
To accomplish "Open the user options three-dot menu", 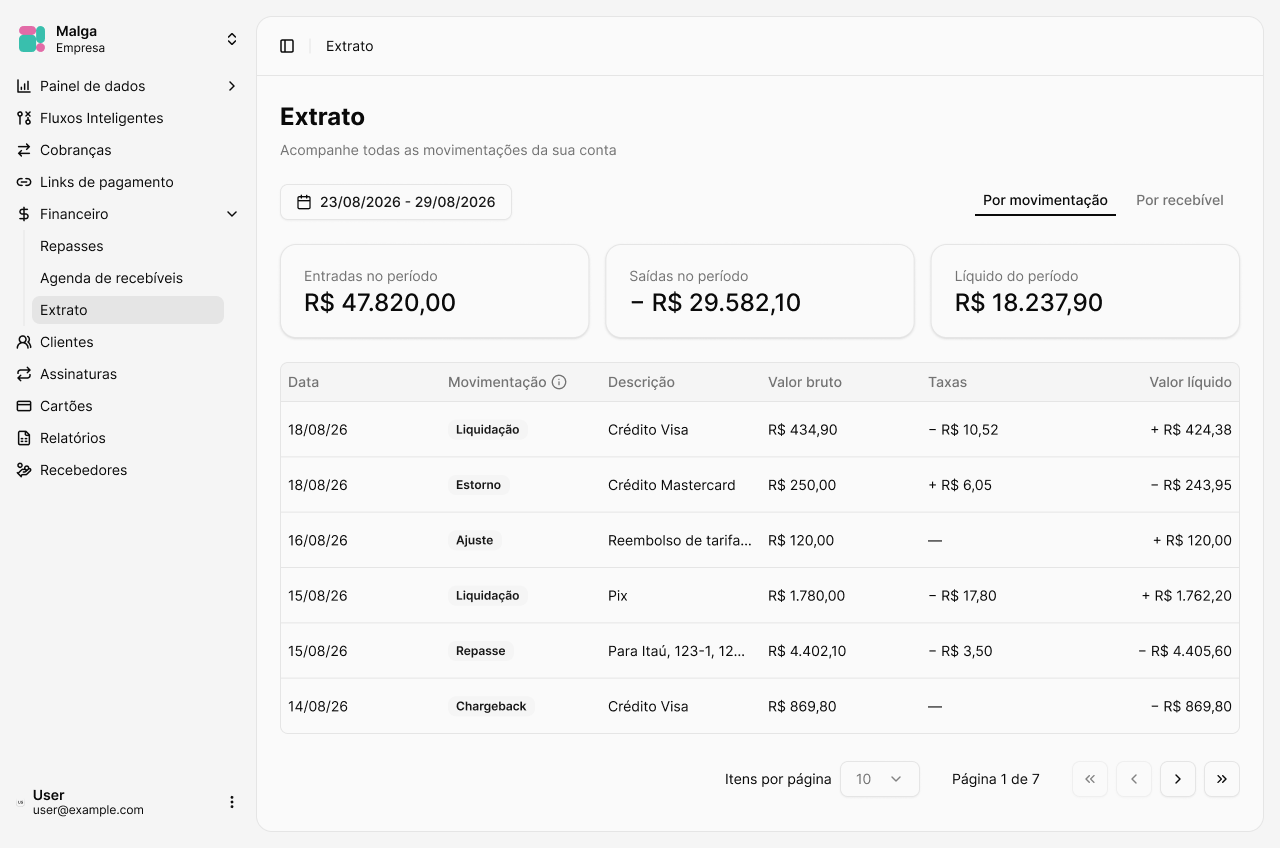I will pos(232,802).
